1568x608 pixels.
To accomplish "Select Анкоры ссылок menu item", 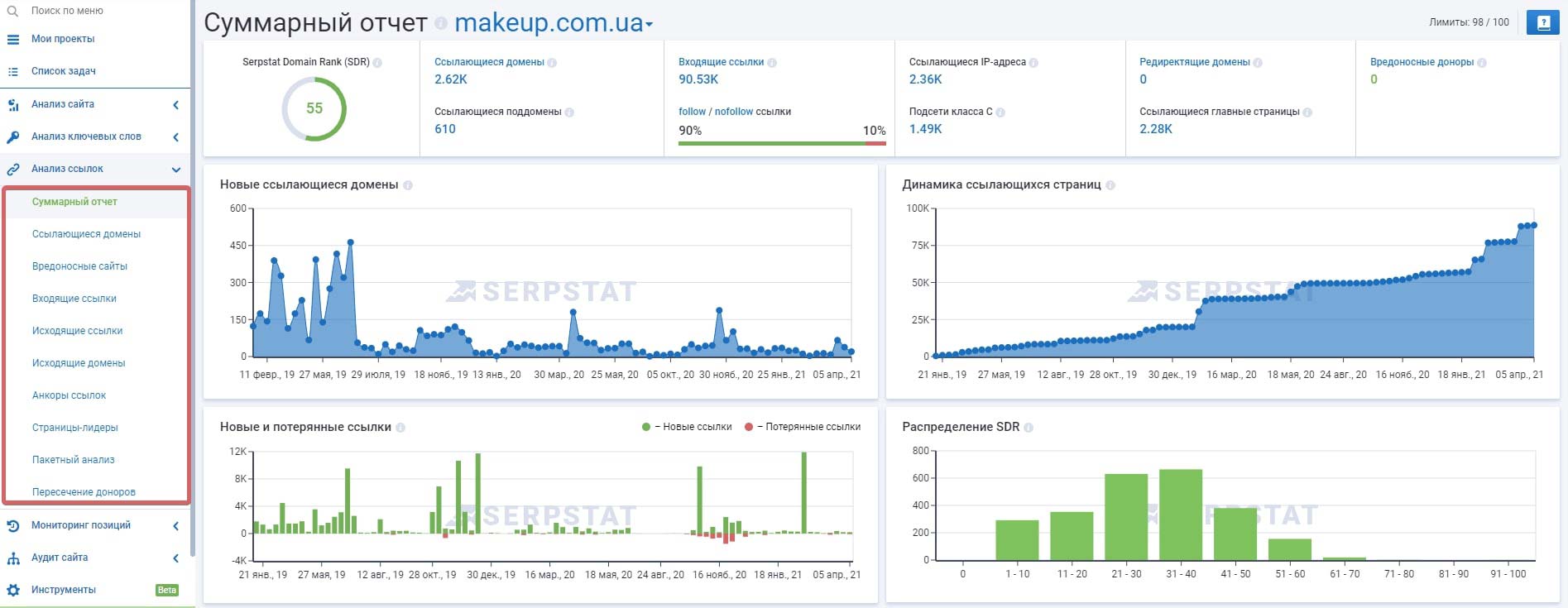I will (x=69, y=395).
